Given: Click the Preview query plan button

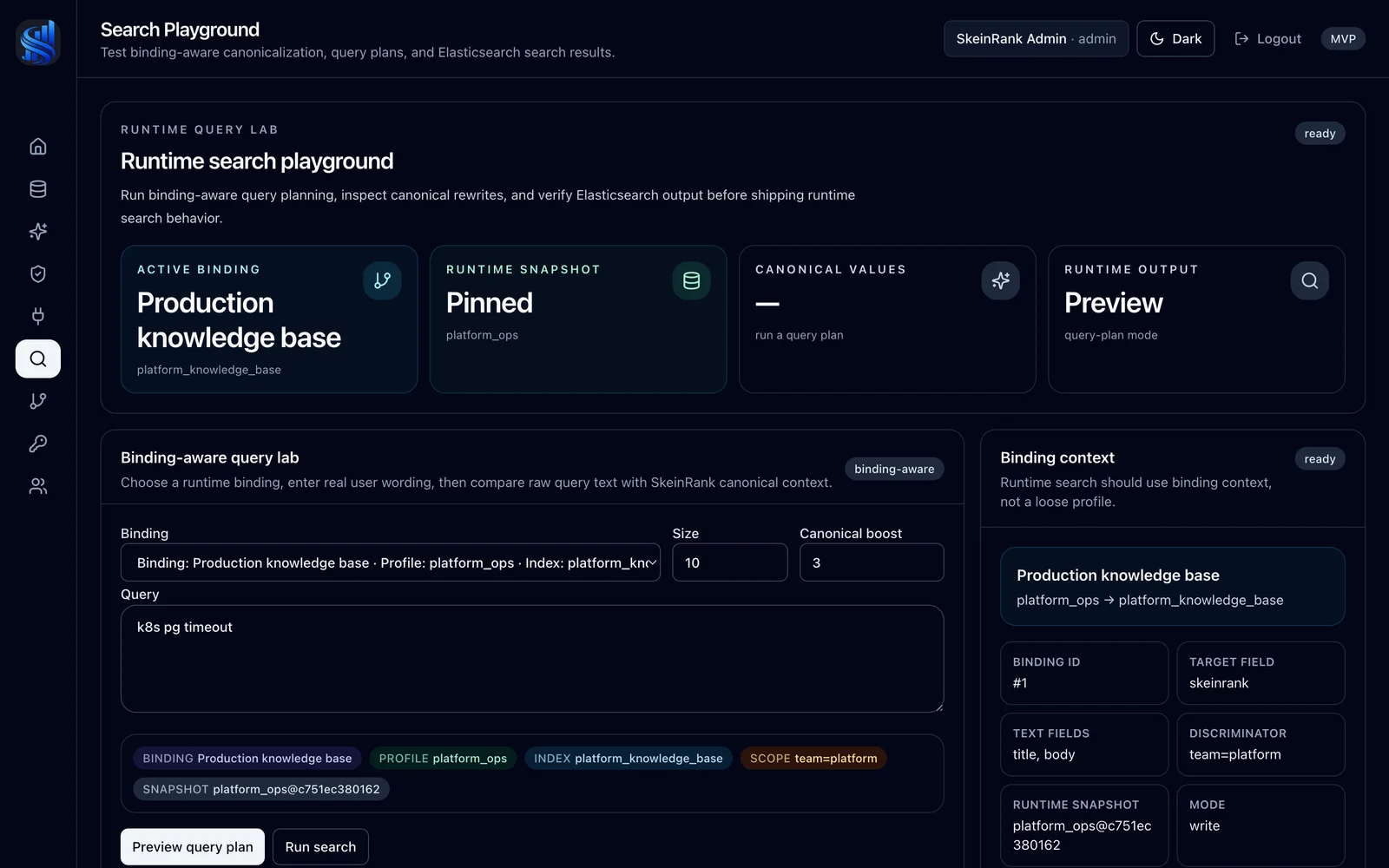Looking at the screenshot, I should point(193,847).
